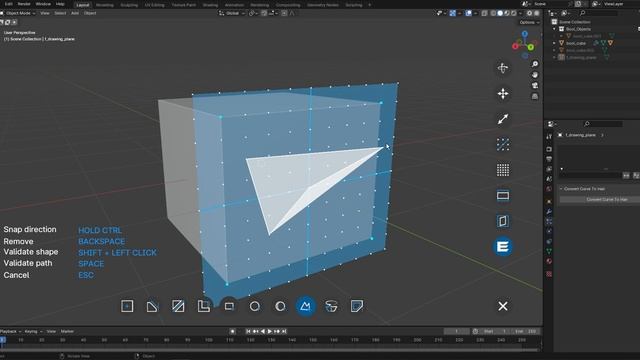Screen dimensions: 640x360
Task: Collapse the Bool_Objects collection
Action: pyautogui.click(x=554, y=29)
